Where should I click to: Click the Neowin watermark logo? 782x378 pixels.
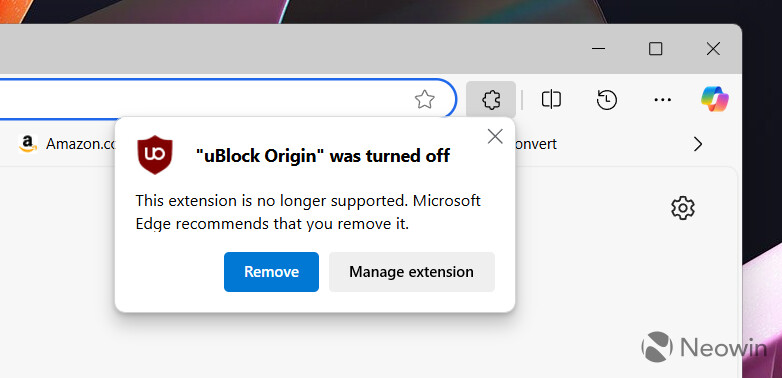[704, 347]
